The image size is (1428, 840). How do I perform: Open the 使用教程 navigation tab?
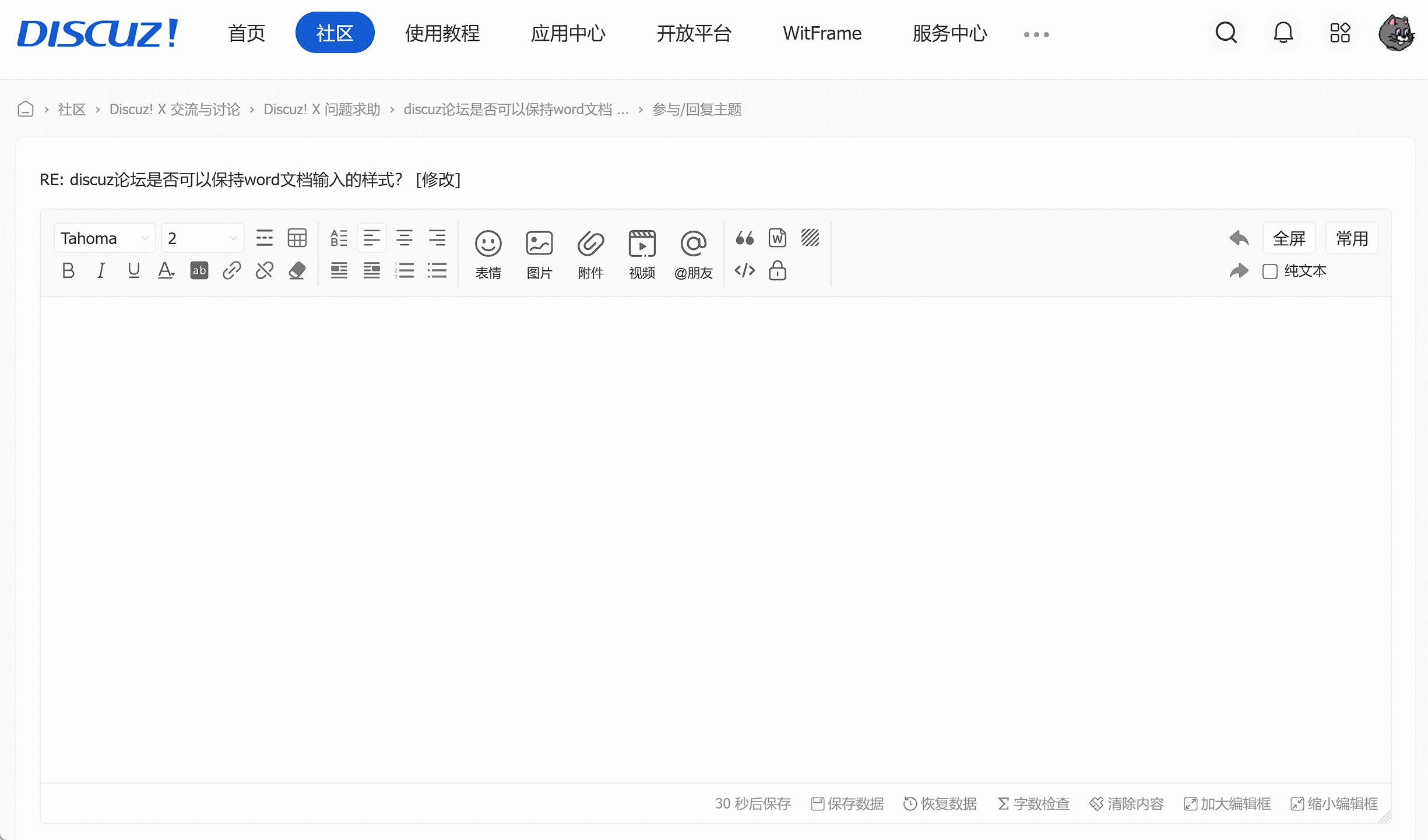pos(442,33)
